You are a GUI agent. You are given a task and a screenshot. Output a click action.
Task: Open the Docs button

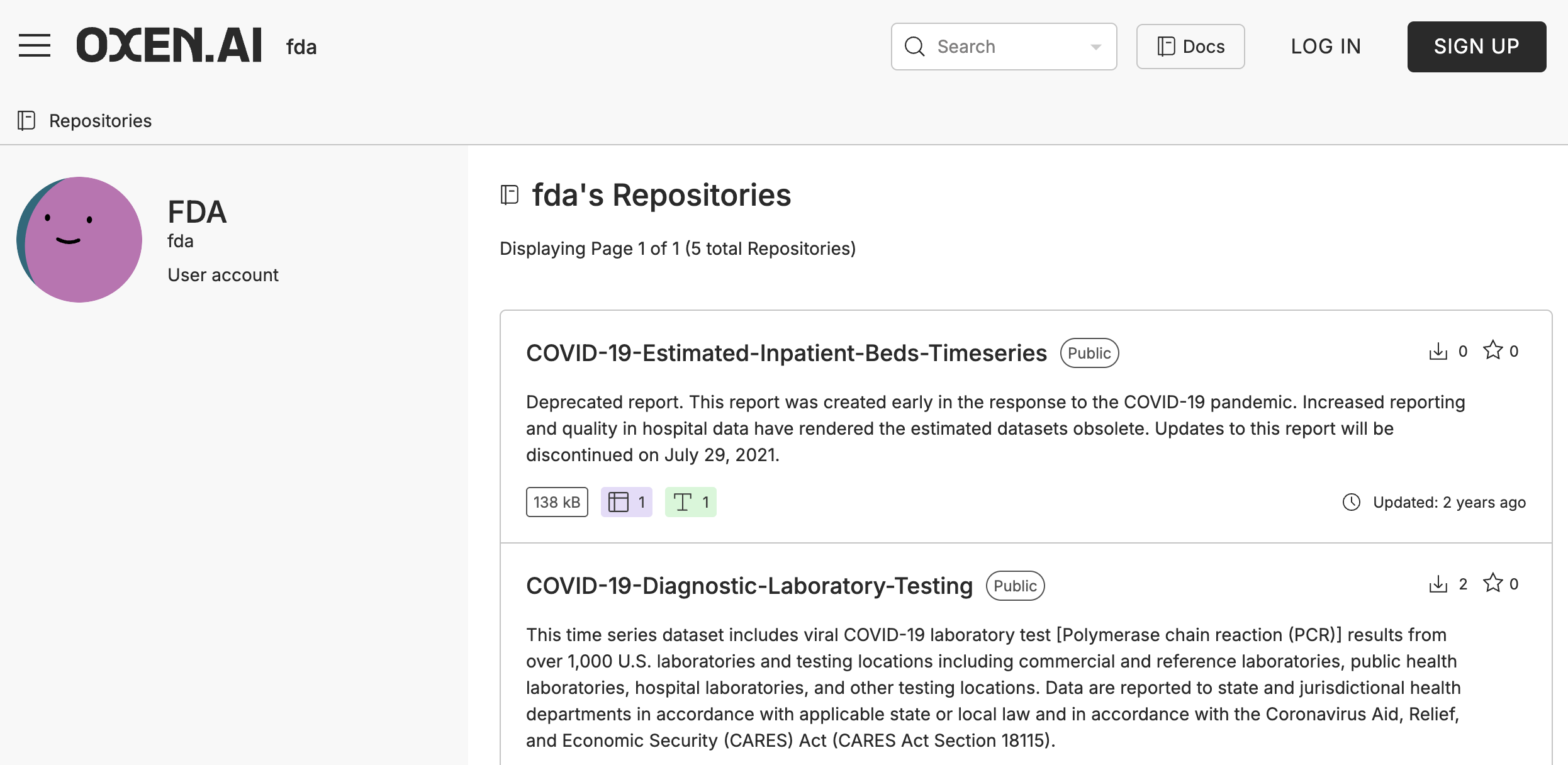coord(1190,47)
